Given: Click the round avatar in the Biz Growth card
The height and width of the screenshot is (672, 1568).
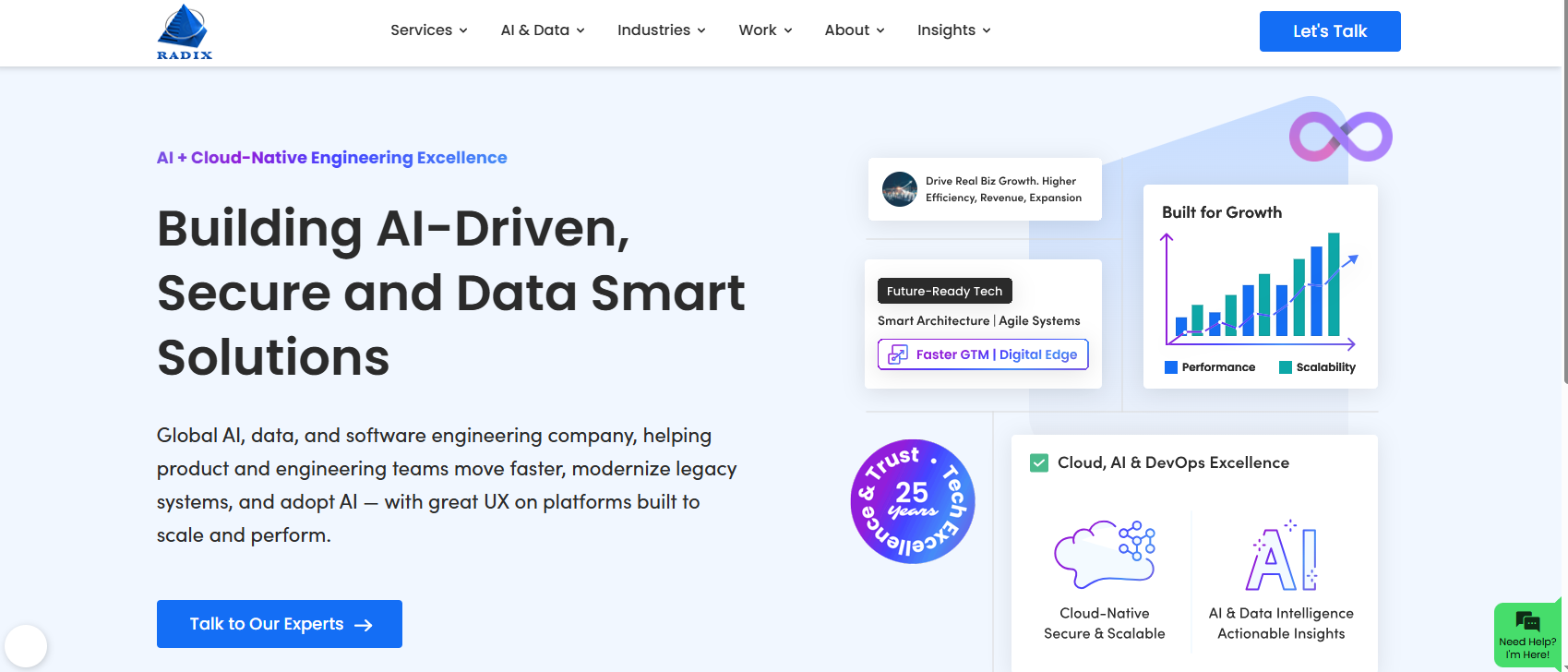Looking at the screenshot, I should coord(899,189).
